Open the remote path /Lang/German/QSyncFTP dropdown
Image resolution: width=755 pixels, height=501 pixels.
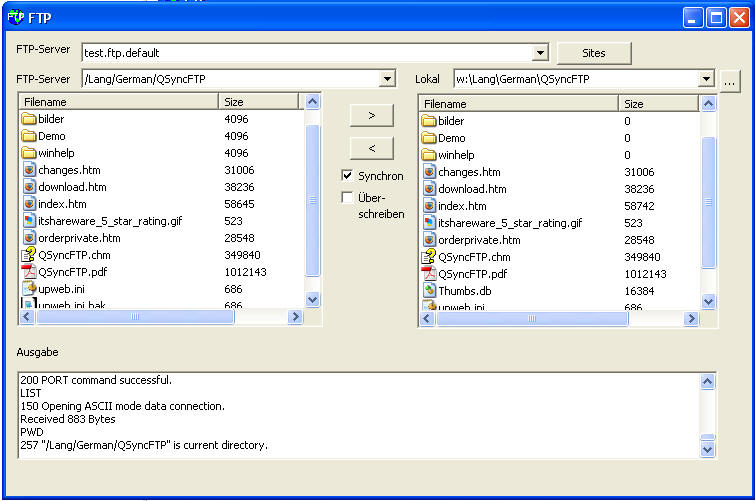point(388,79)
